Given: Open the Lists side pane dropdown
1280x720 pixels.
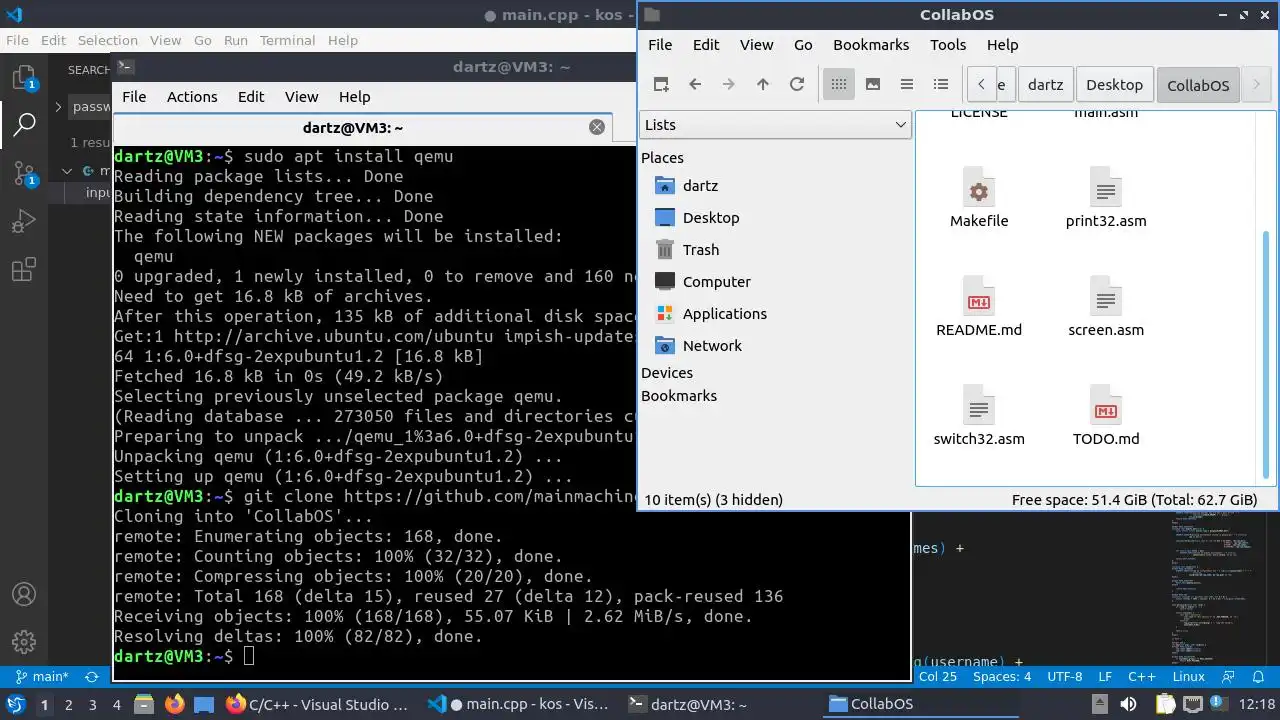Looking at the screenshot, I should [775, 125].
